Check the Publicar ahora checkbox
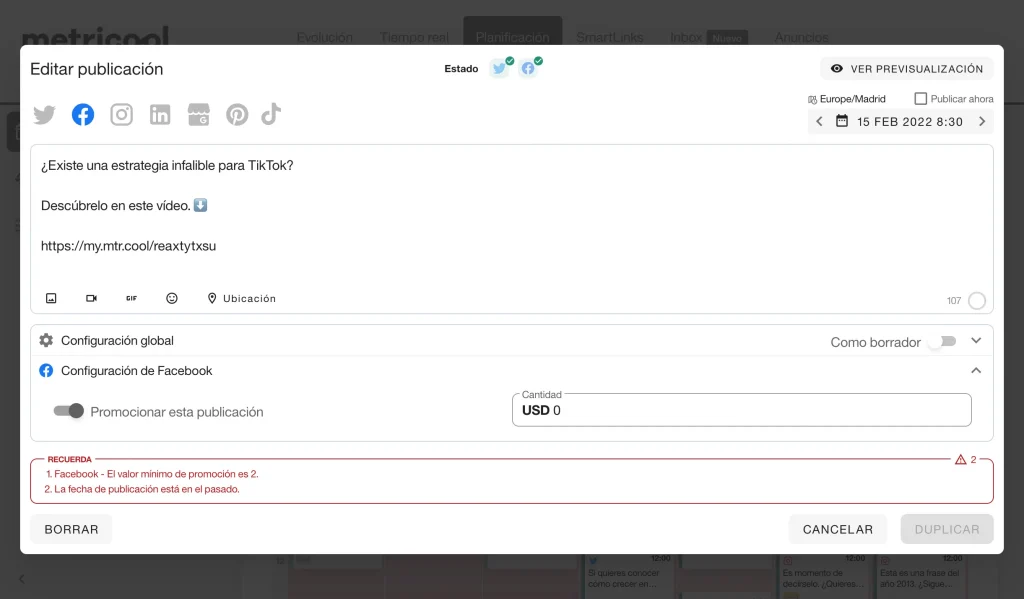The image size is (1024, 599). point(921,99)
